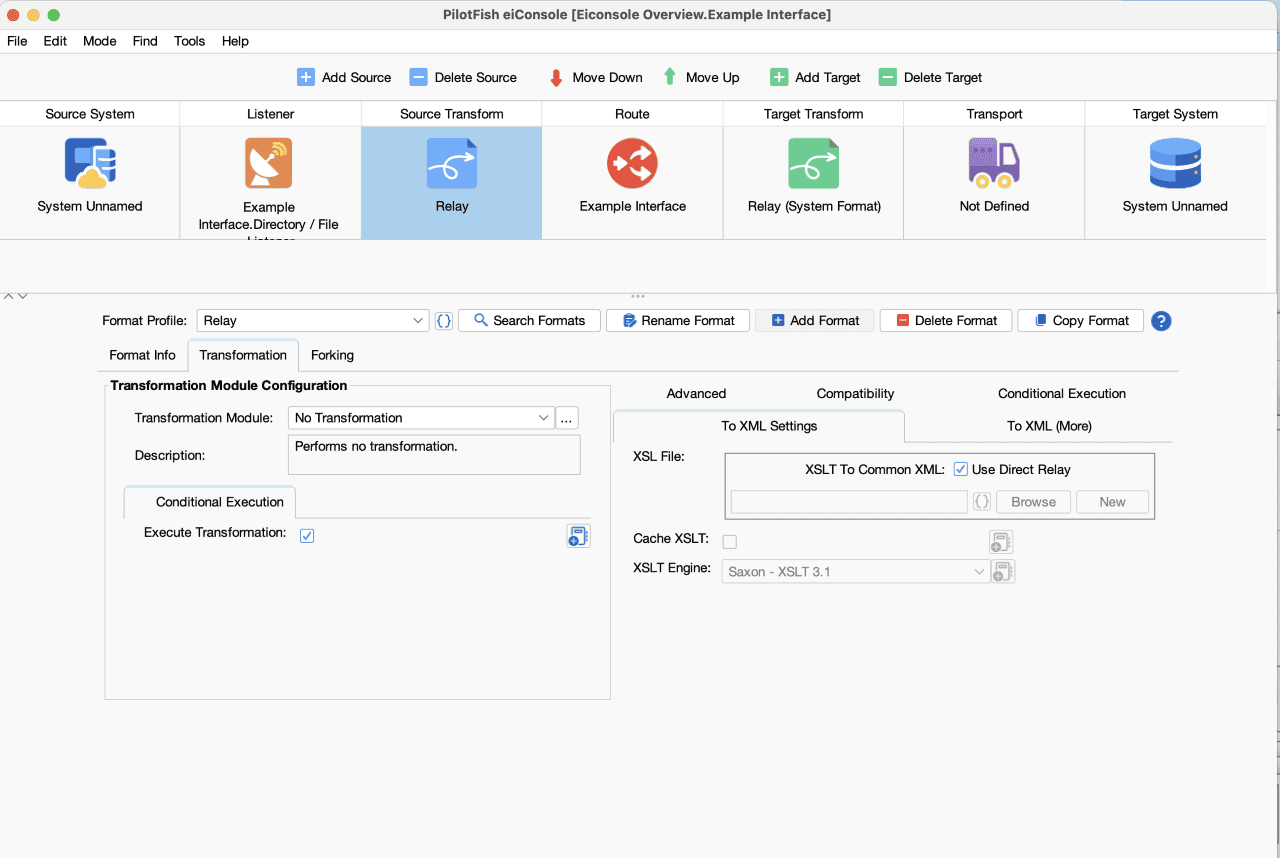Click the Delete Target green minus icon
Screen dimensions: 1280x858
[887, 77]
